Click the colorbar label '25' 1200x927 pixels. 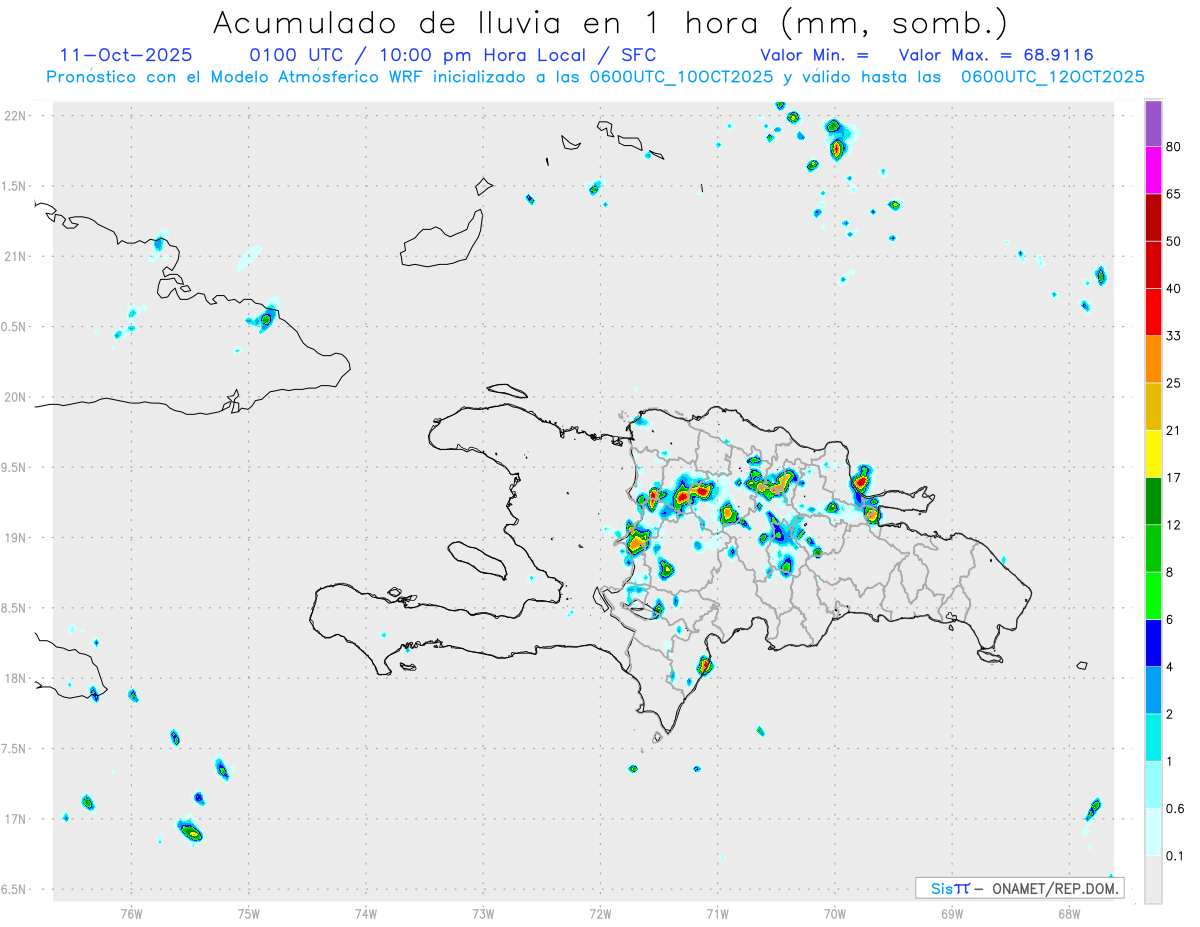click(x=1174, y=383)
